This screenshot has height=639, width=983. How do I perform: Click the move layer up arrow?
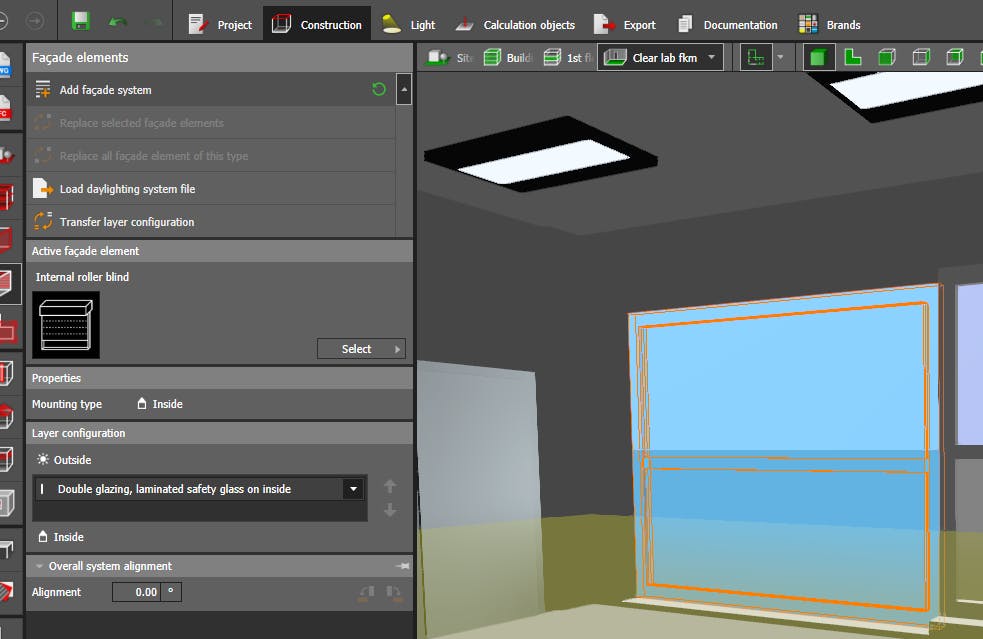coord(390,485)
